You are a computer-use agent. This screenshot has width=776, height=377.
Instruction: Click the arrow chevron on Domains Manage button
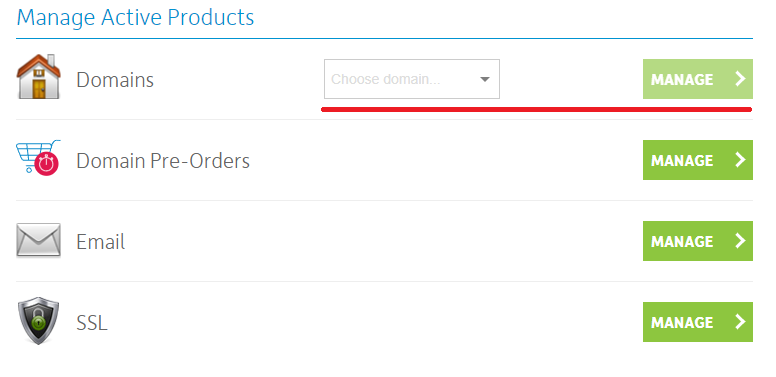740,79
